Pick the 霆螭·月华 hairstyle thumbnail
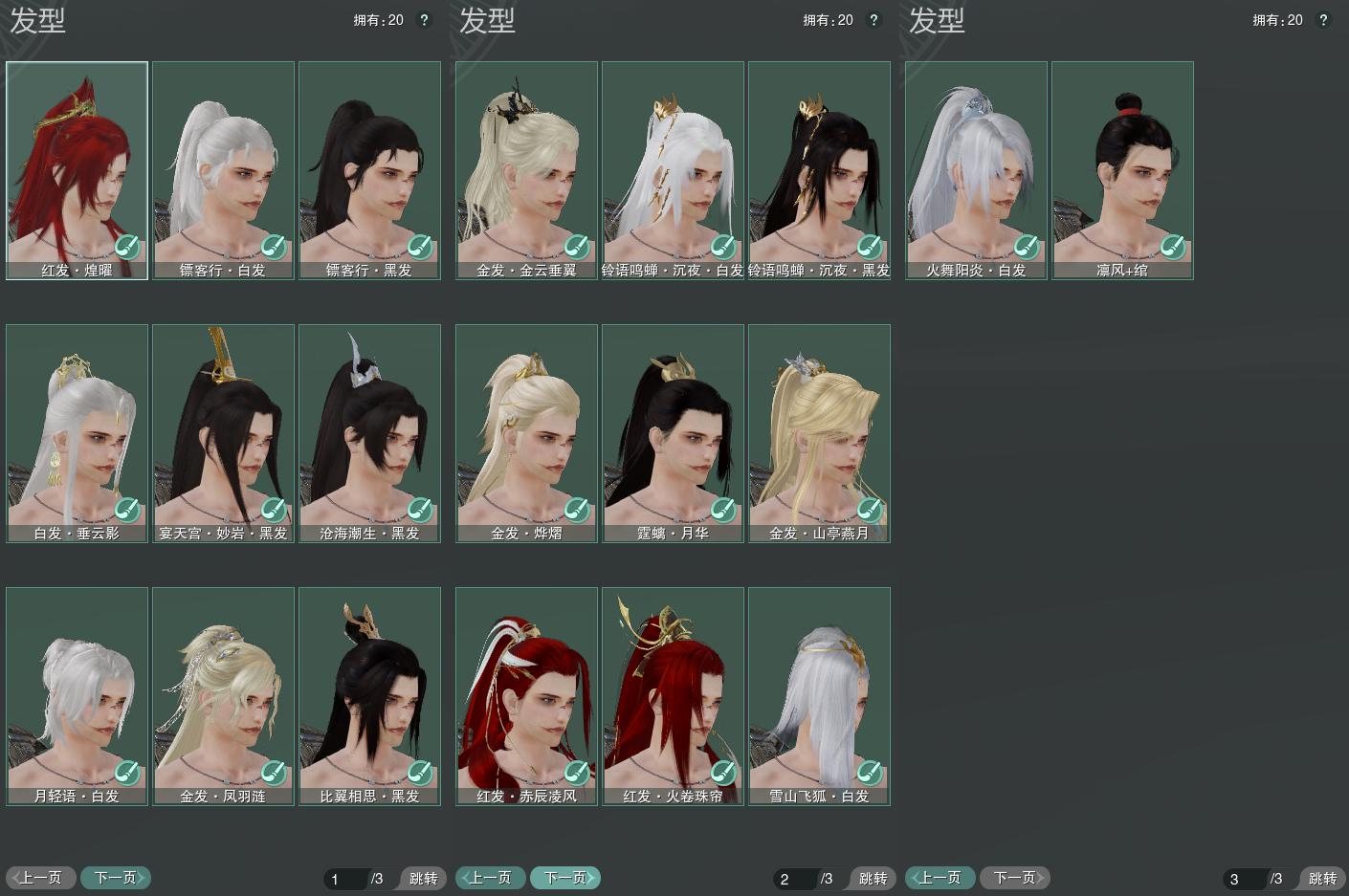The width and height of the screenshot is (1349, 896). pos(674,434)
